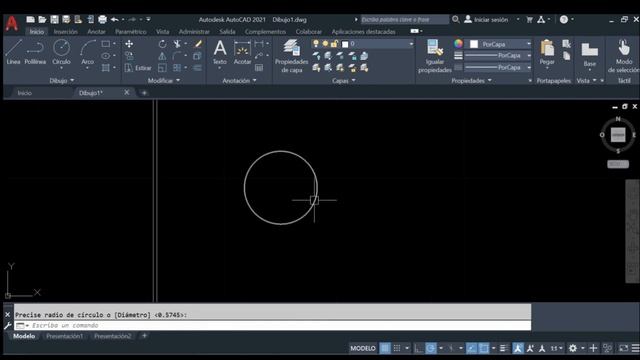640x360 pixels.
Task: Expand the Capas panel
Action: click(x=343, y=80)
